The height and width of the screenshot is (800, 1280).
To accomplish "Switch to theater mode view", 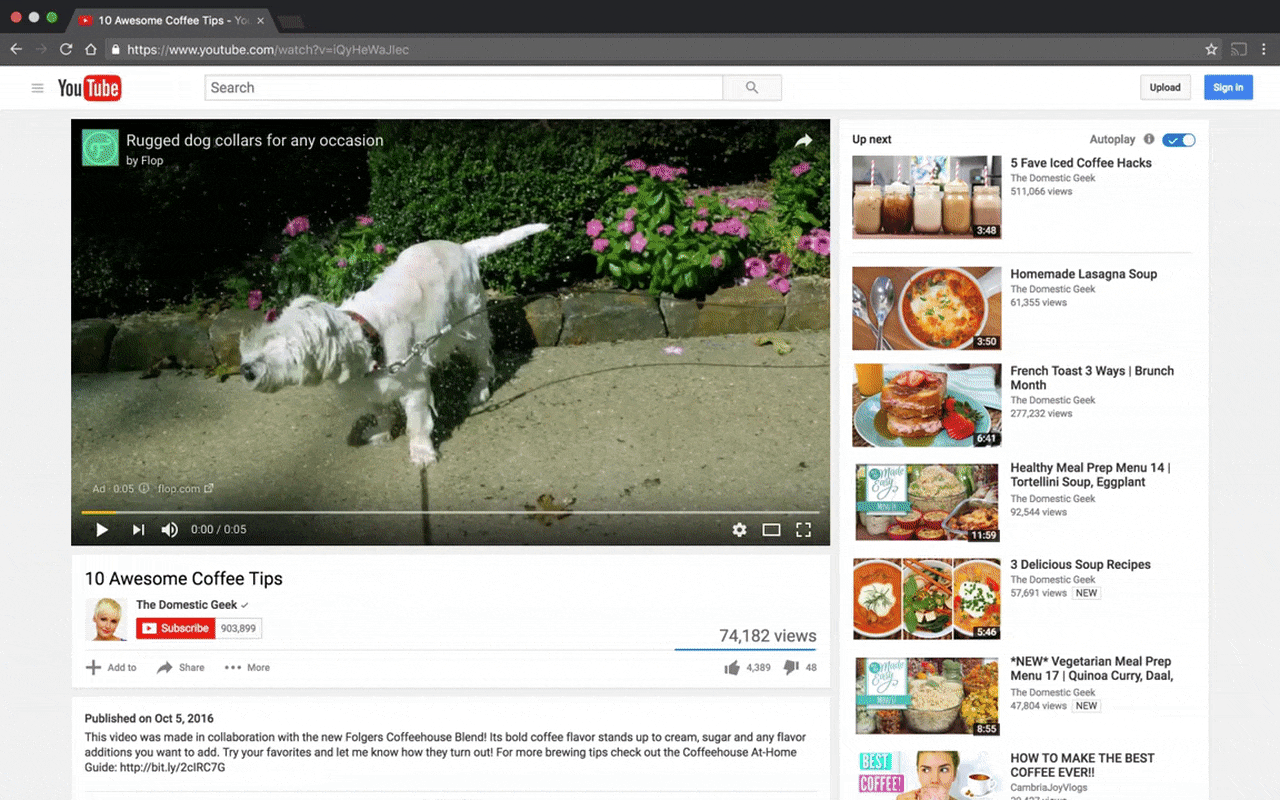I will point(771,530).
